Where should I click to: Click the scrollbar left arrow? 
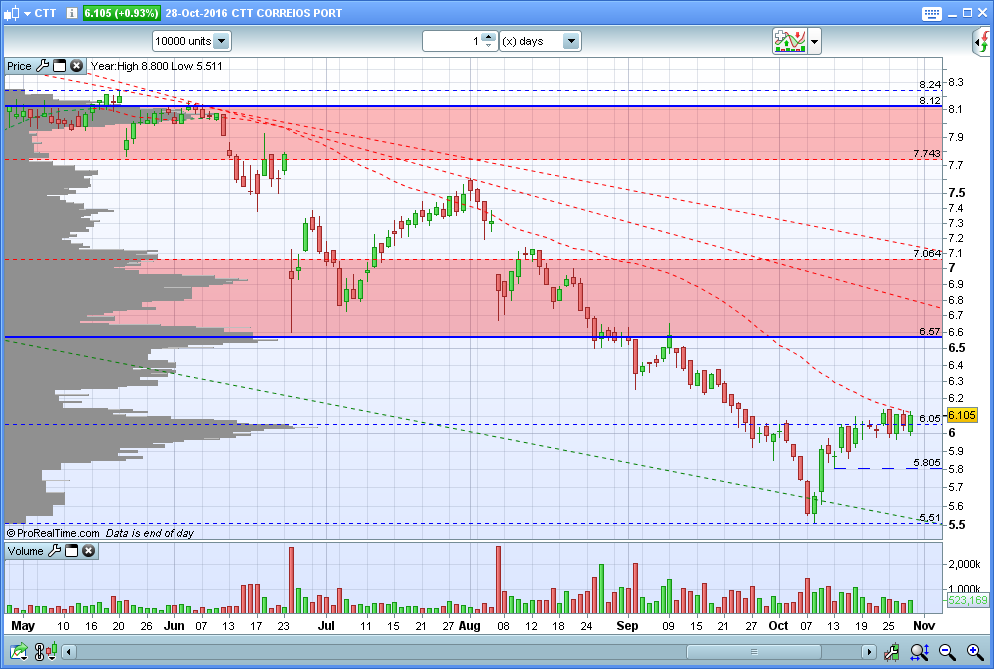(x=68, y=652)
